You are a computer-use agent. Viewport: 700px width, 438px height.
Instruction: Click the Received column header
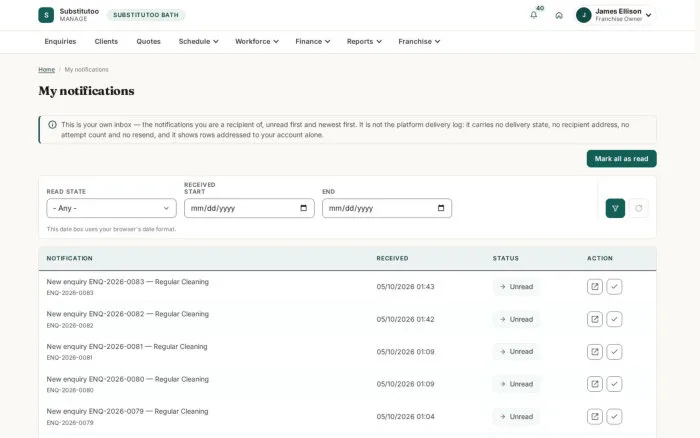tap(392, 258)
